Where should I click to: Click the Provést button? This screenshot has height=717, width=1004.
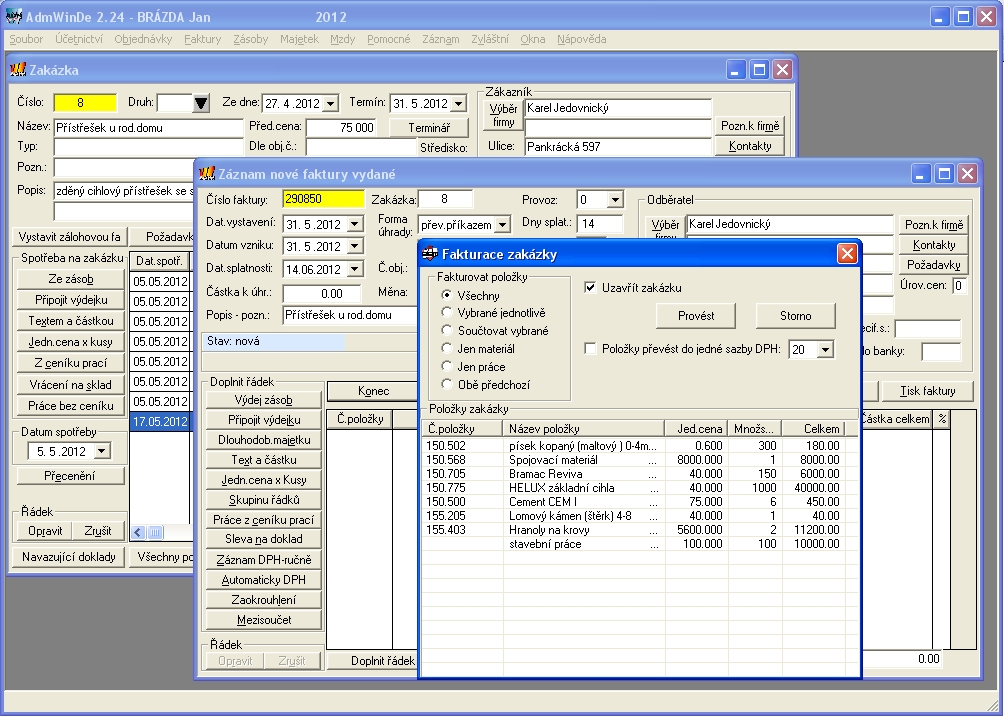[x=696, y=316]
